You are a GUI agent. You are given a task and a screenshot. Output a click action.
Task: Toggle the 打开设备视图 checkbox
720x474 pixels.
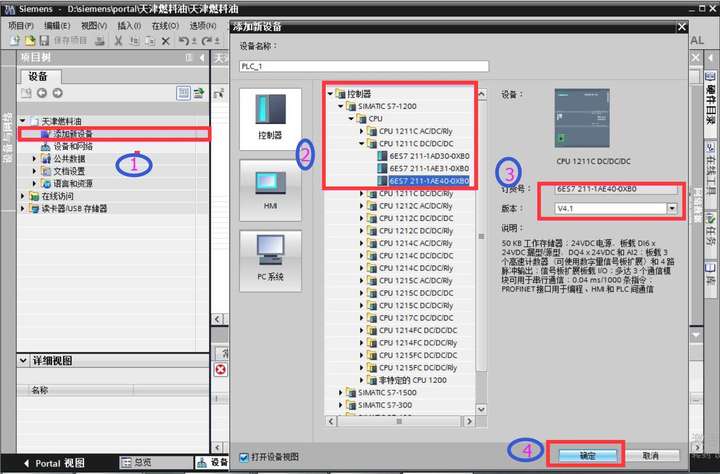(244, 457)
